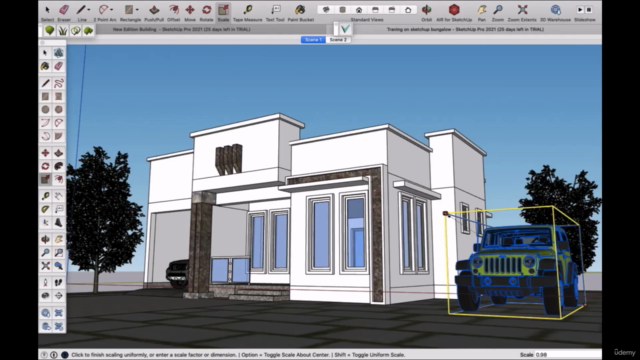
Task: Switch to Front standard view house icon
Action: click(x=359, y=10)
